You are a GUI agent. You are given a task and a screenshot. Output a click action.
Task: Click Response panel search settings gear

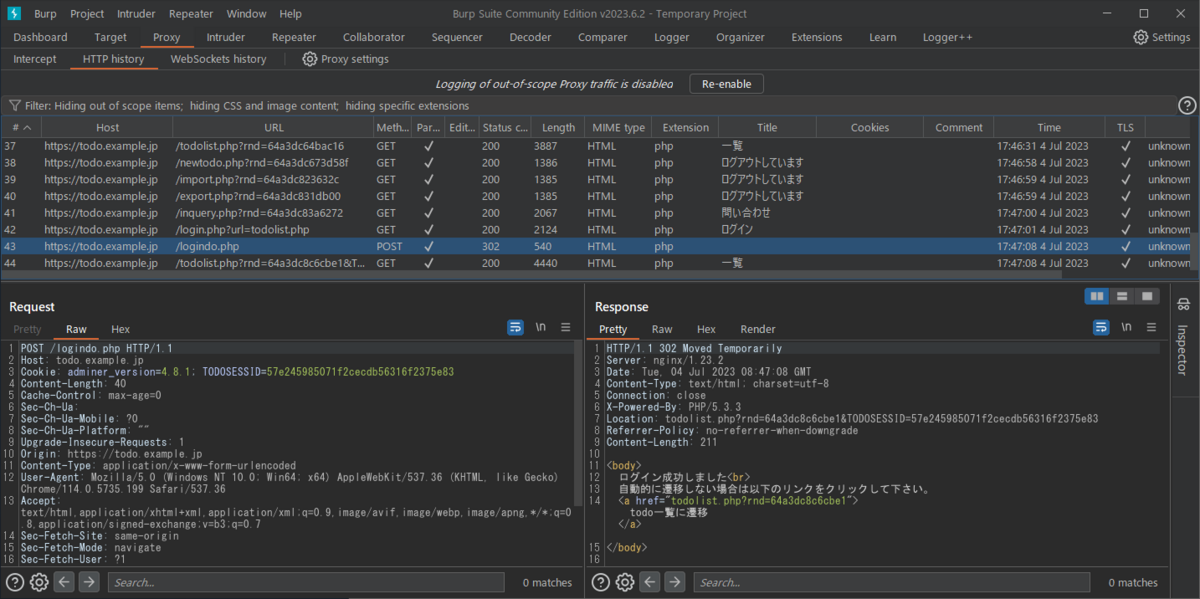625,582
